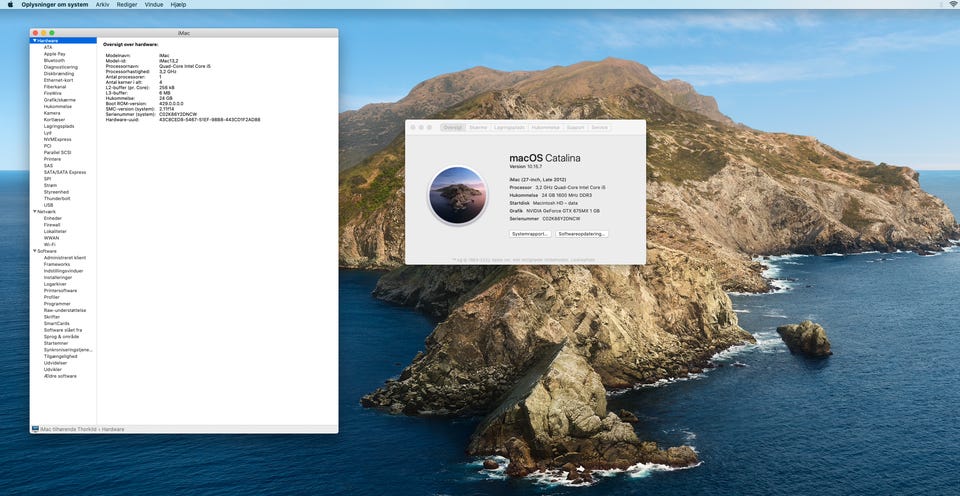Select Ældre software in the sidebar
Viewport: 960px width, 496px height.
tap(60, 376)
